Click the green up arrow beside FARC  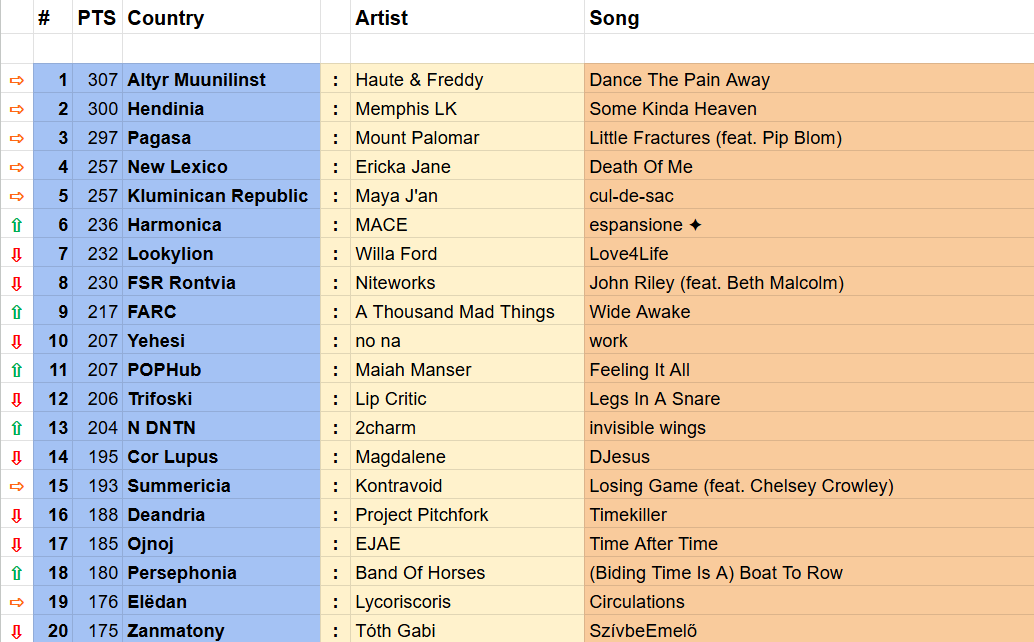point(16,312)
